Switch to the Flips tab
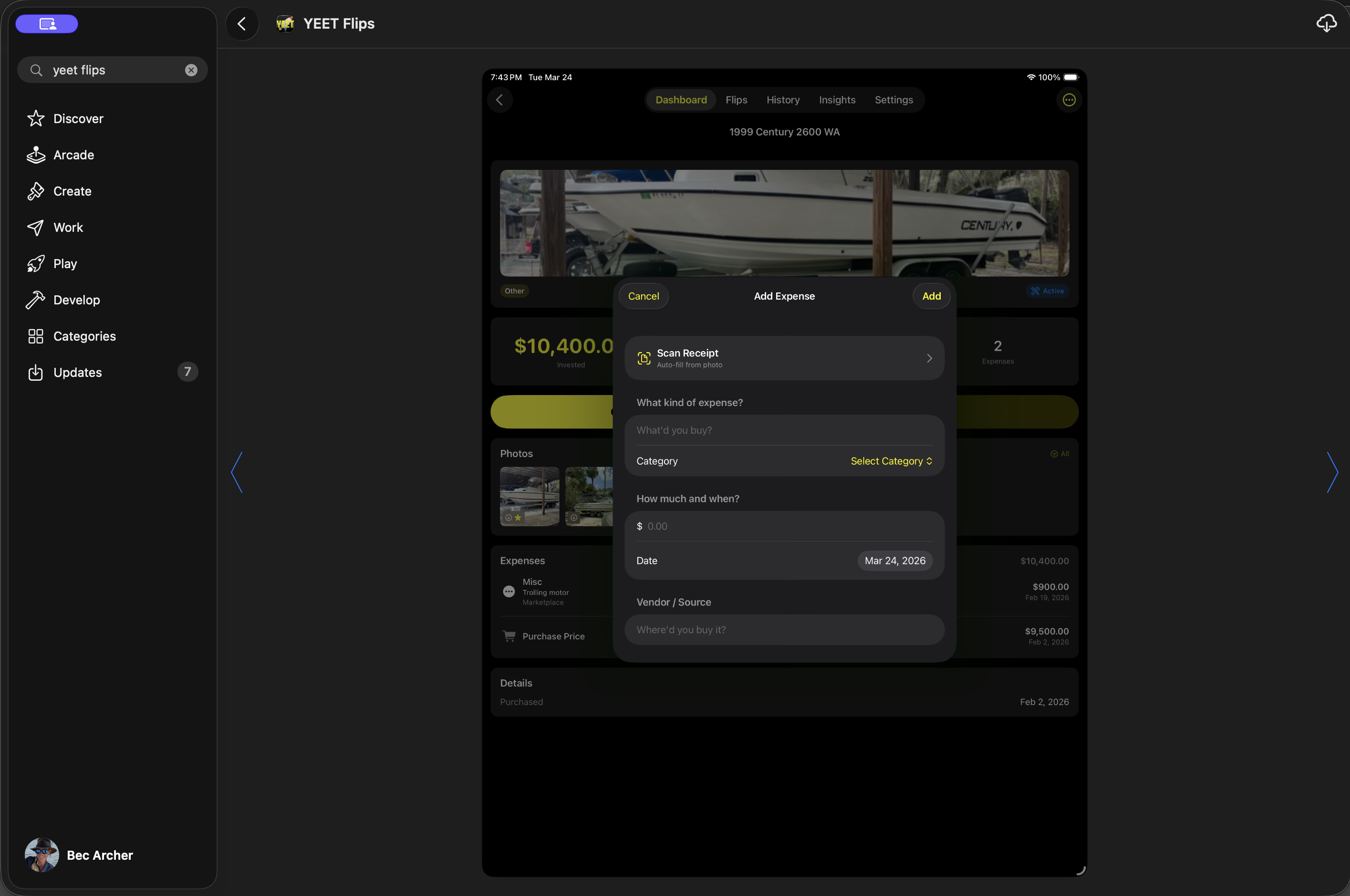 pyautogui.click(x=737, y=100)
